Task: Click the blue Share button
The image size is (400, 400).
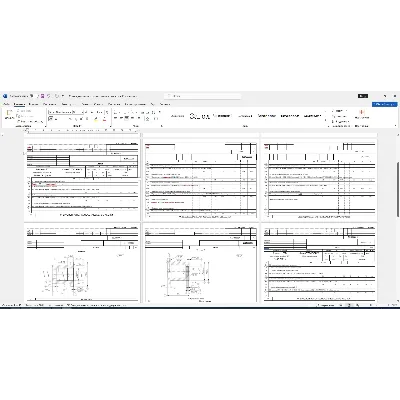Action: point(384,104)
